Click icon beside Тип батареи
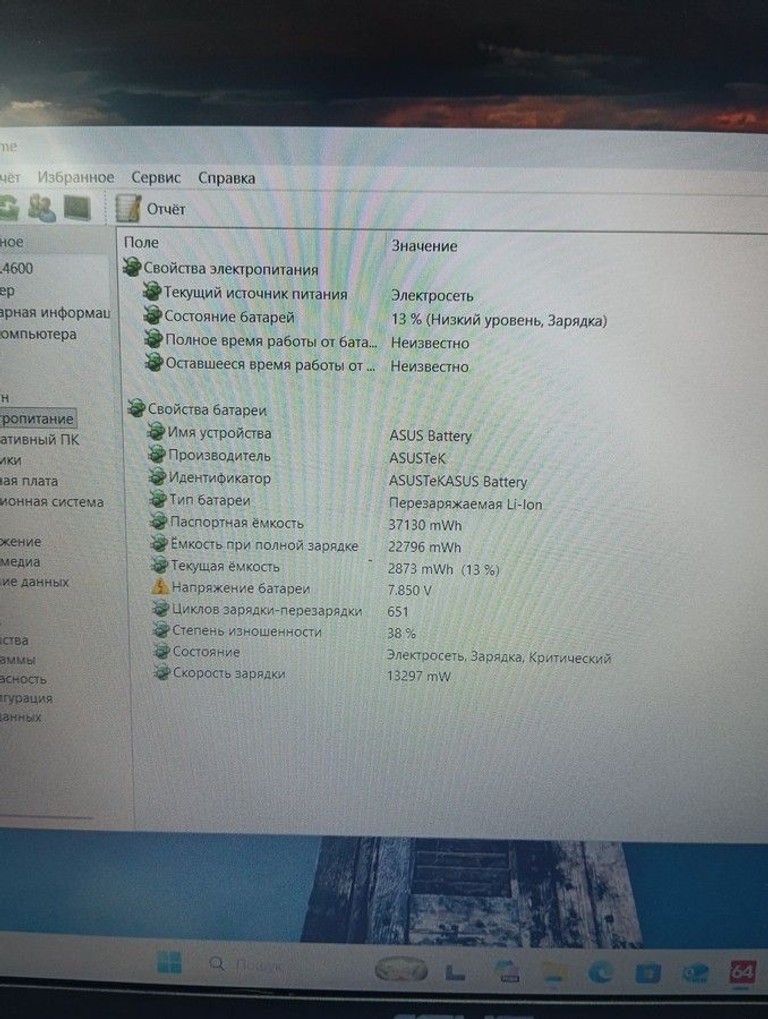Viewport: 768px width, 1019px height. pos(159,498)
